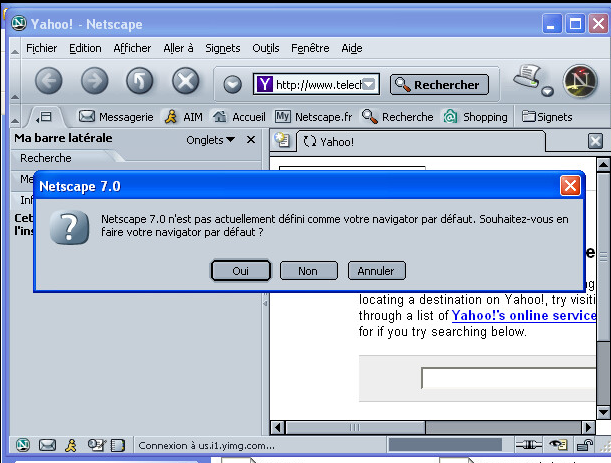The image size is (611, 463).
Task: Click Annuler in Netscape 7.0 dialog
Action: point(376,271)
